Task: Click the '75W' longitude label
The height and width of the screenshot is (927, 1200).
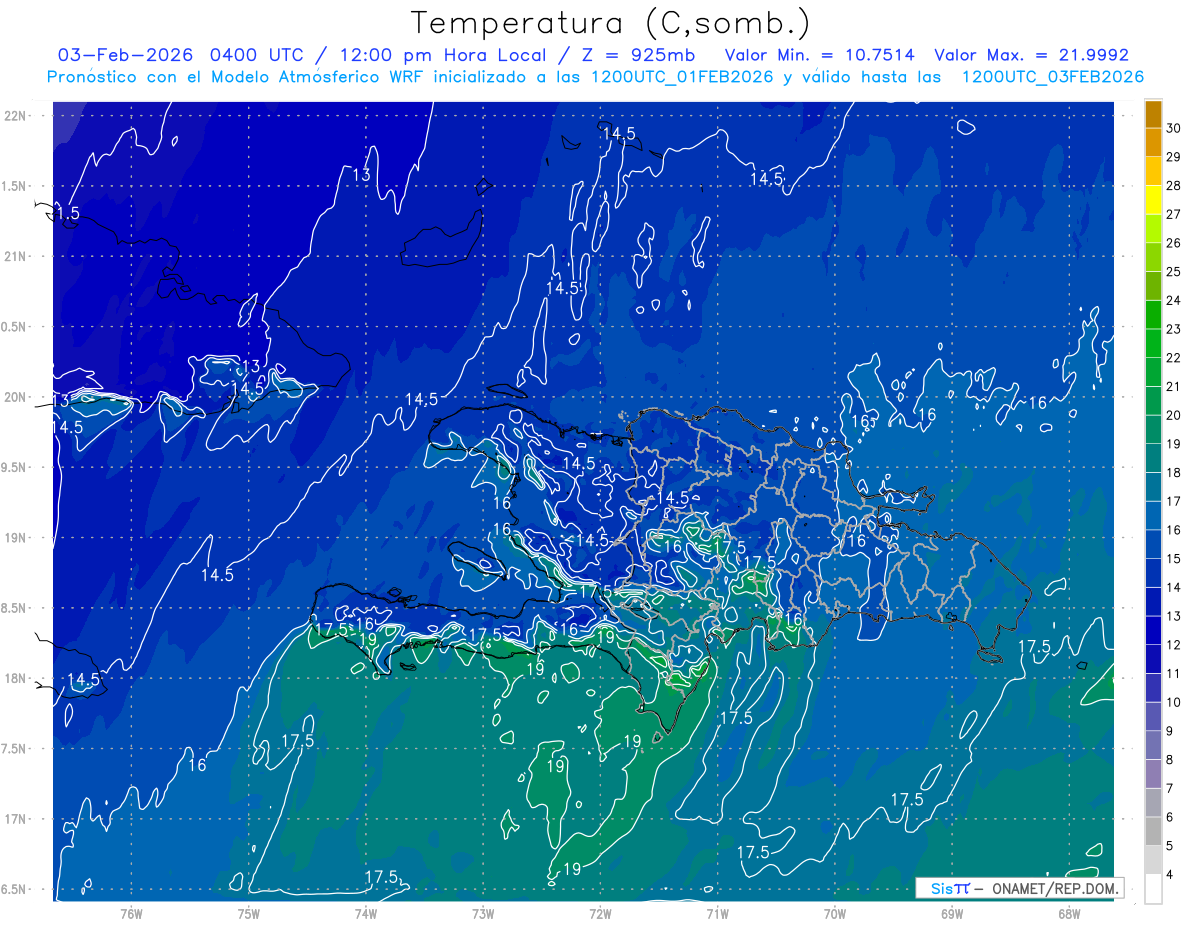Action: 248,914
